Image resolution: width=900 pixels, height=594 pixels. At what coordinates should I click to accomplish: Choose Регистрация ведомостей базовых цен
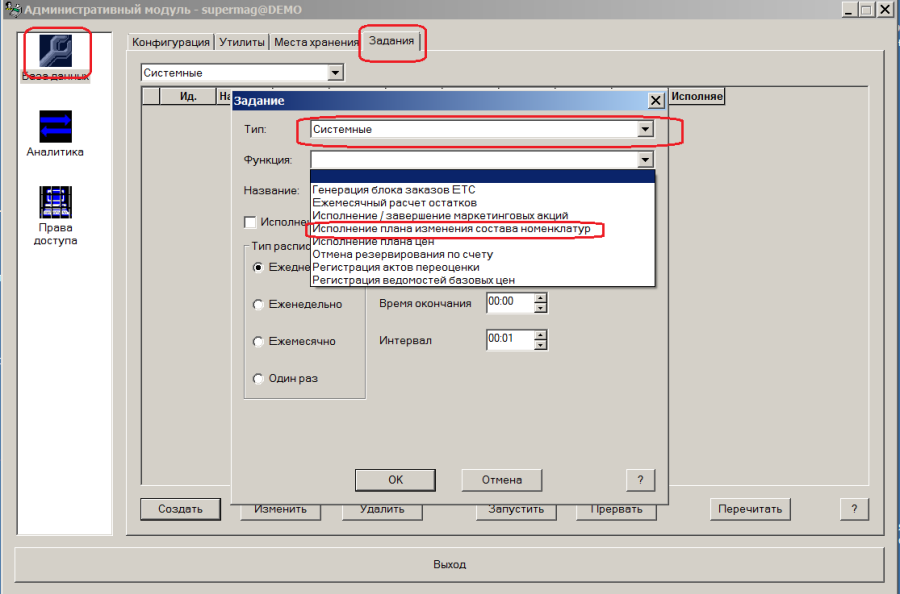tap(482, 280)
